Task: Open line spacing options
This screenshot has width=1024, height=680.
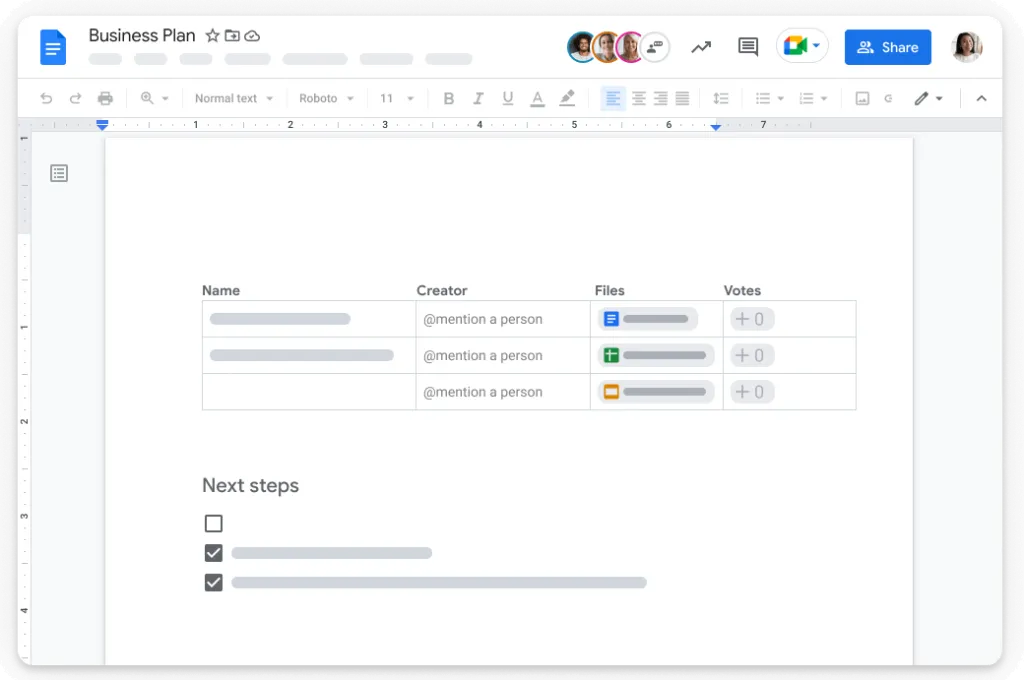Action: 721,98
